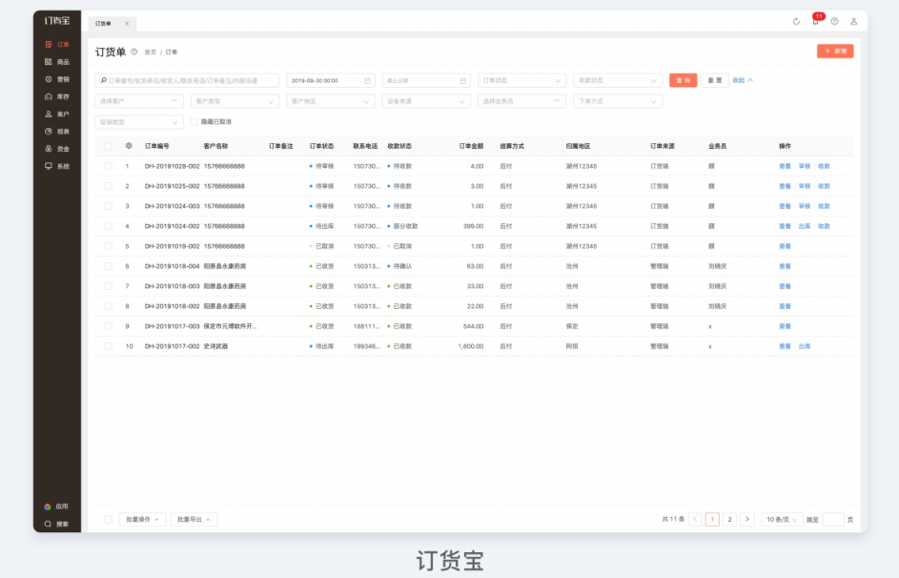Select page 1 in the pagination

pyautogui.click(x=712, y=520)
